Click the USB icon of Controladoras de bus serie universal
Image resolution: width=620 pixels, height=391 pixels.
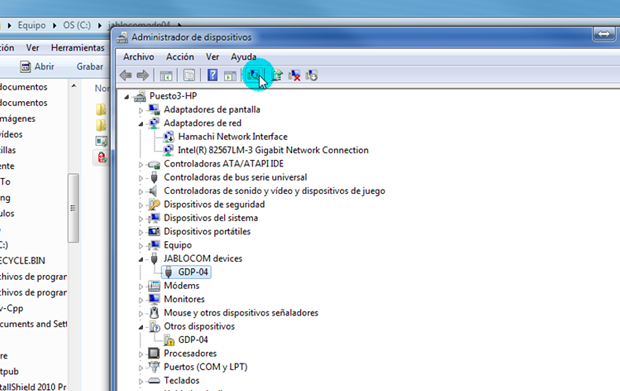click(x=154, y=178)
